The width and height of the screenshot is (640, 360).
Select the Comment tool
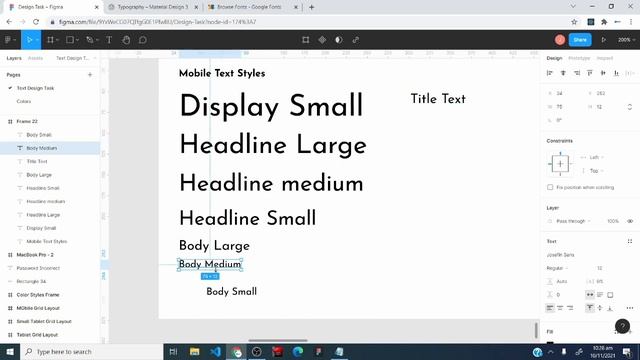coord(142,40)
